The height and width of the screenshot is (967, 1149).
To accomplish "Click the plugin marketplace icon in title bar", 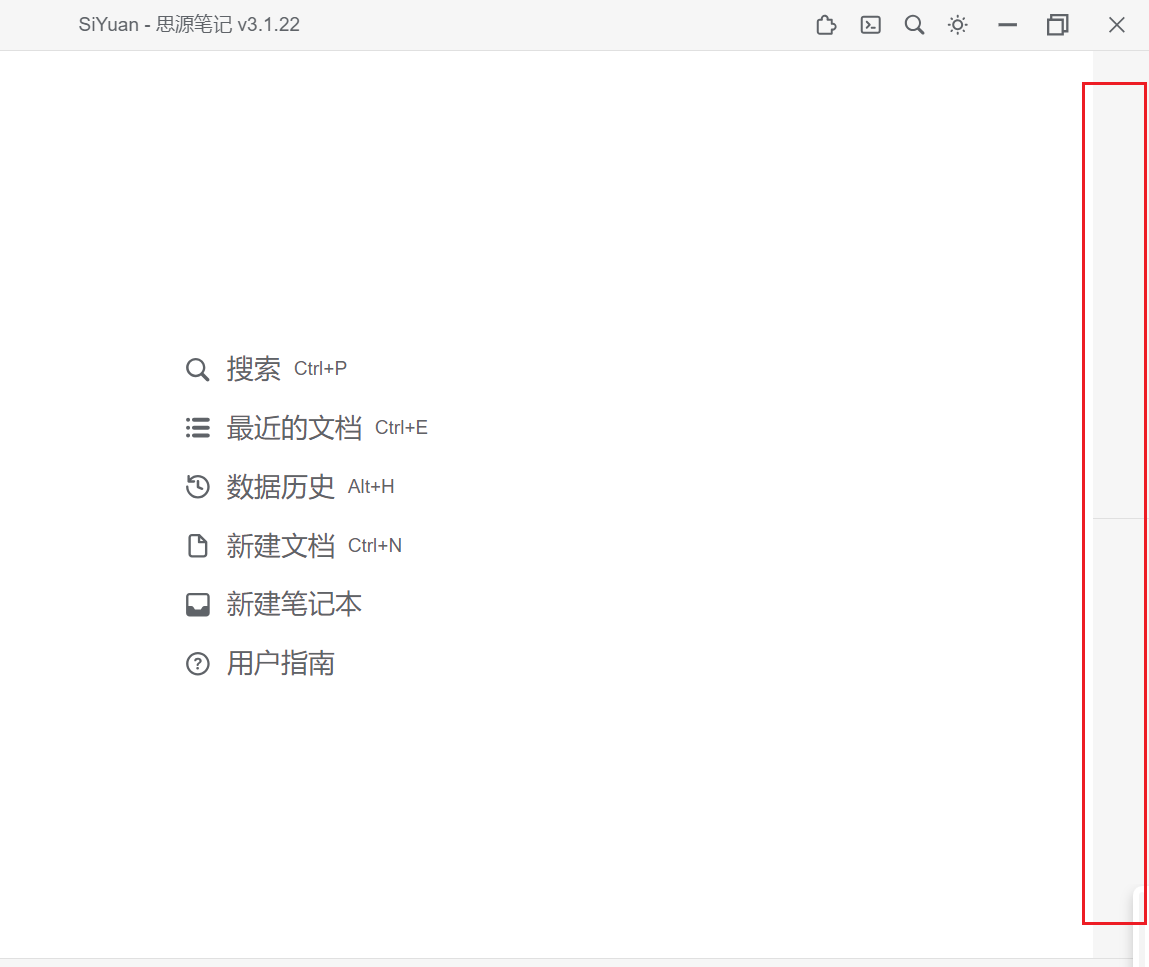I will [x=825, y=24].
